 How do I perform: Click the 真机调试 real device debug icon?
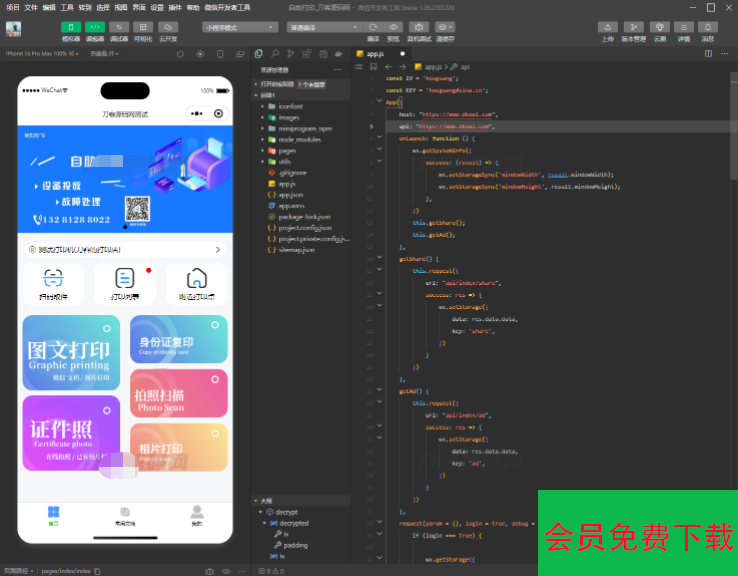419,27
